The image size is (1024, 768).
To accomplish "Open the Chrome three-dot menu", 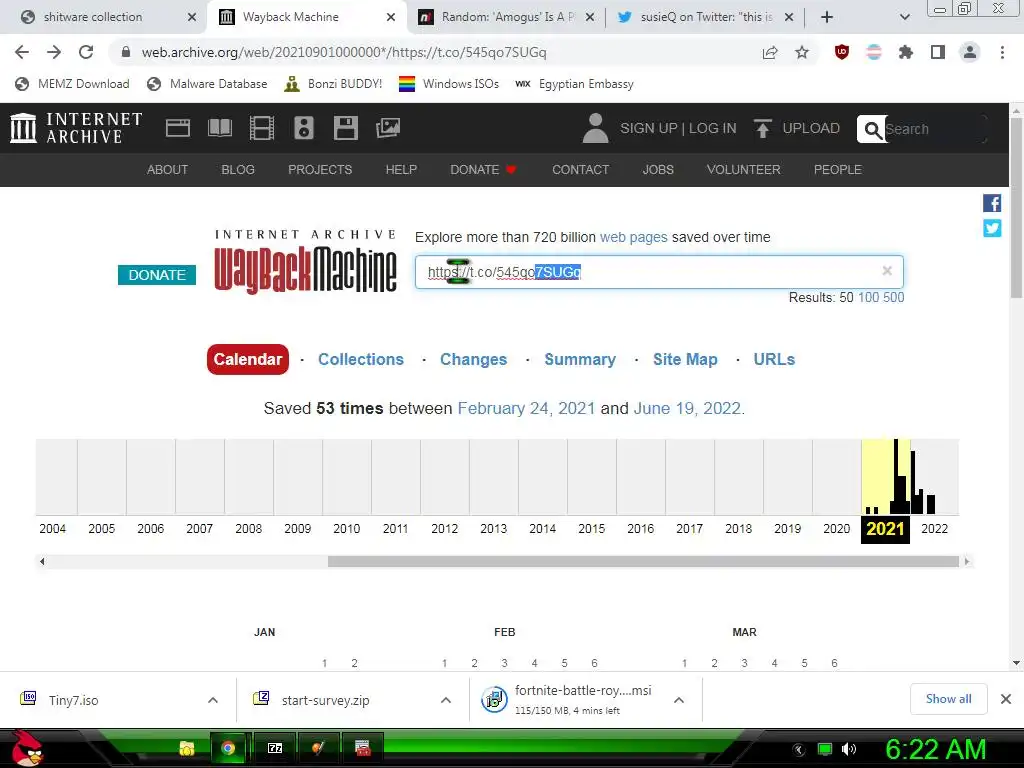I will (x=1002, y=52).
